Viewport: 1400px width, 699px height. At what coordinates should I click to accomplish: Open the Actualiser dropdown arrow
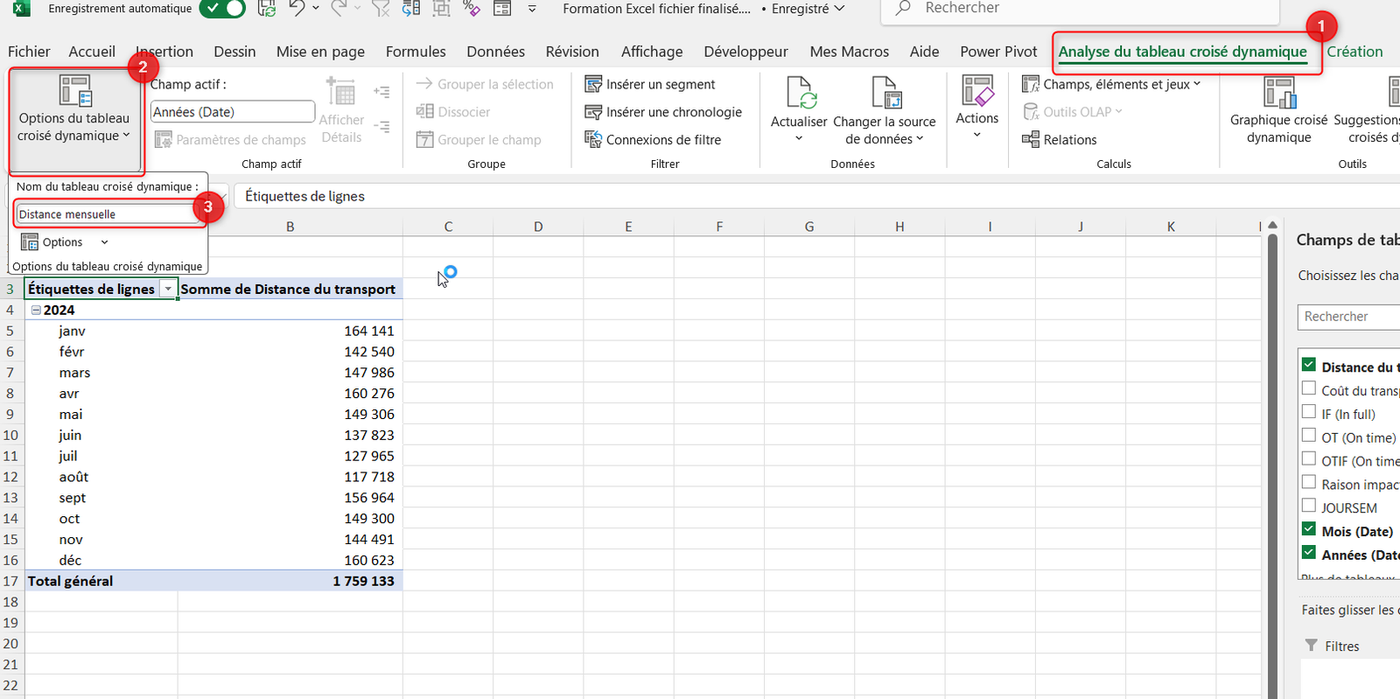coord(799,138)
